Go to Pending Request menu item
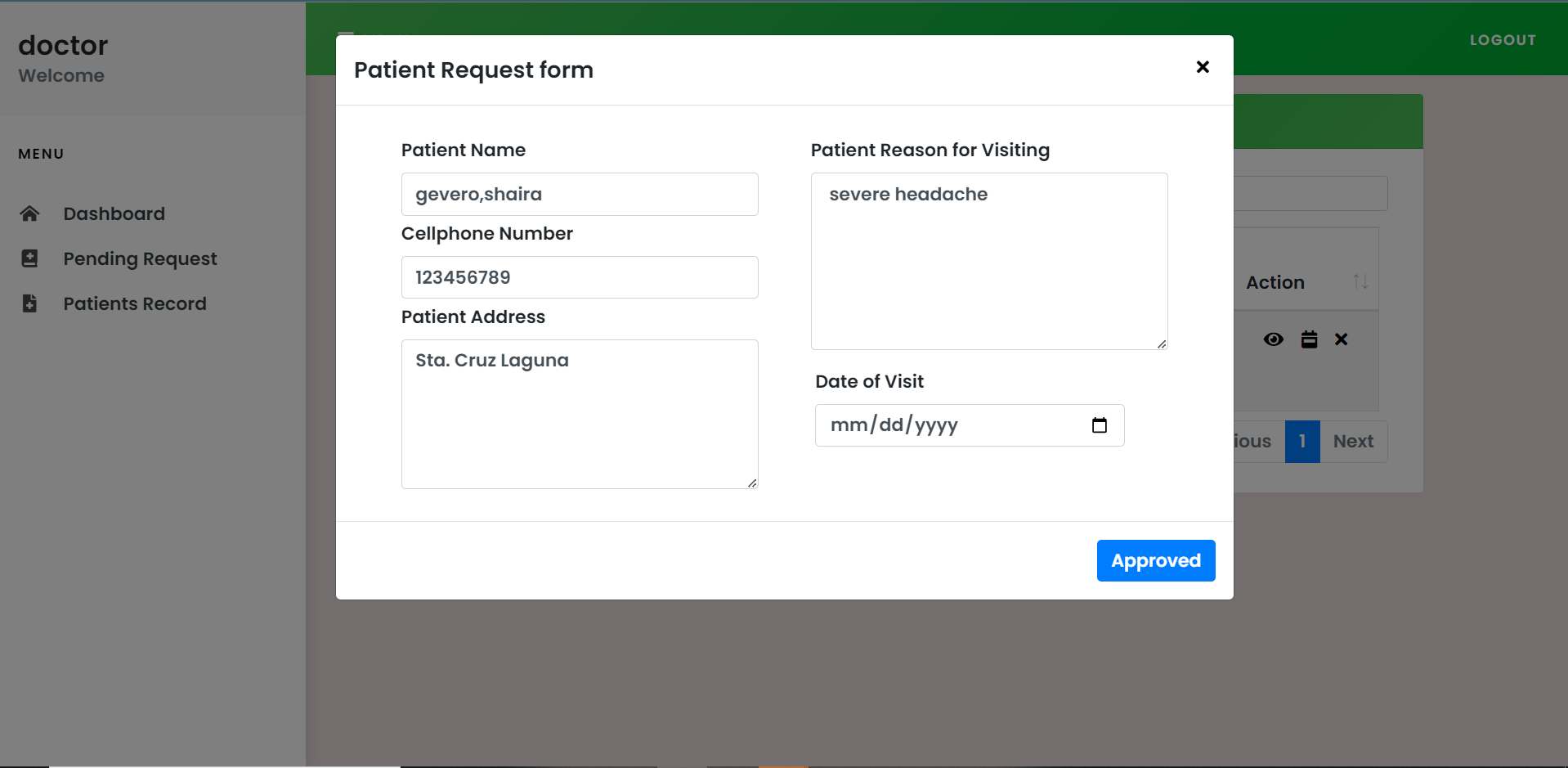The image size is (1568, 768). pyautogui.click(x=140, y=258)
